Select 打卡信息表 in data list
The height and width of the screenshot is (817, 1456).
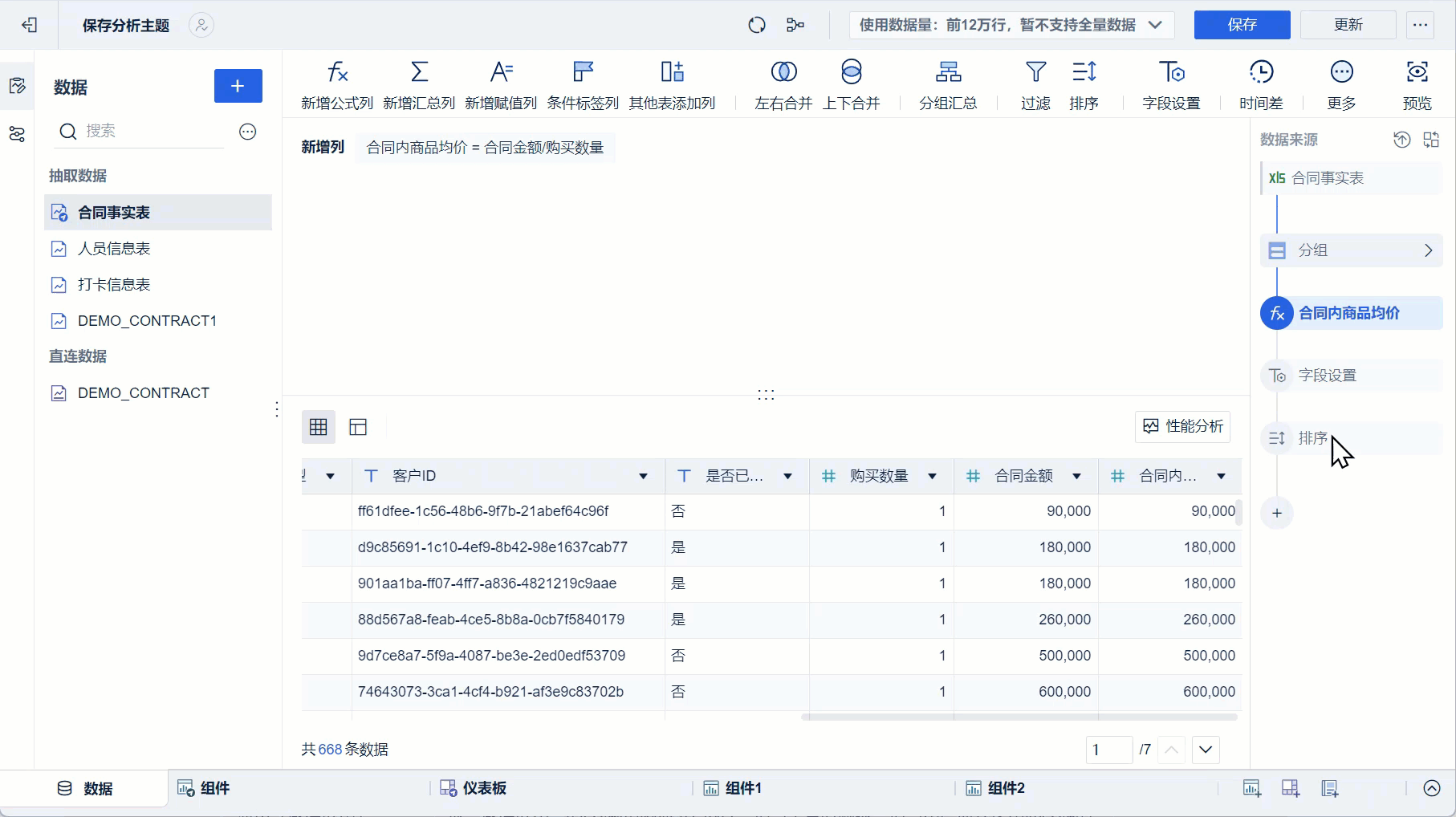click(x=158, y=285)
